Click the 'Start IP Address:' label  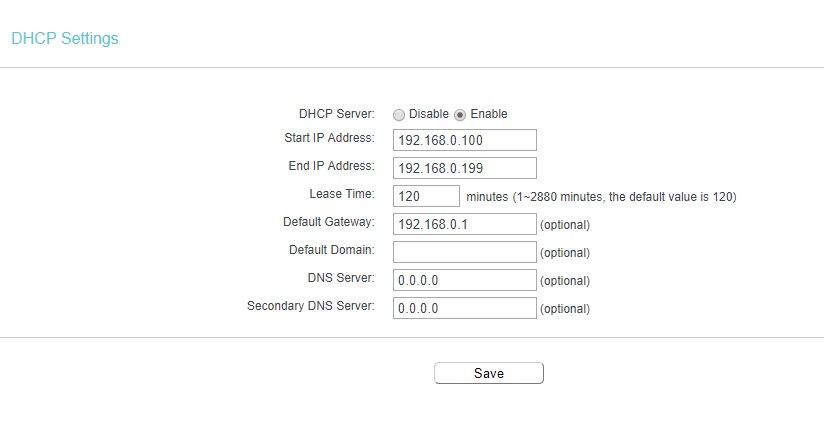[329, 138]
